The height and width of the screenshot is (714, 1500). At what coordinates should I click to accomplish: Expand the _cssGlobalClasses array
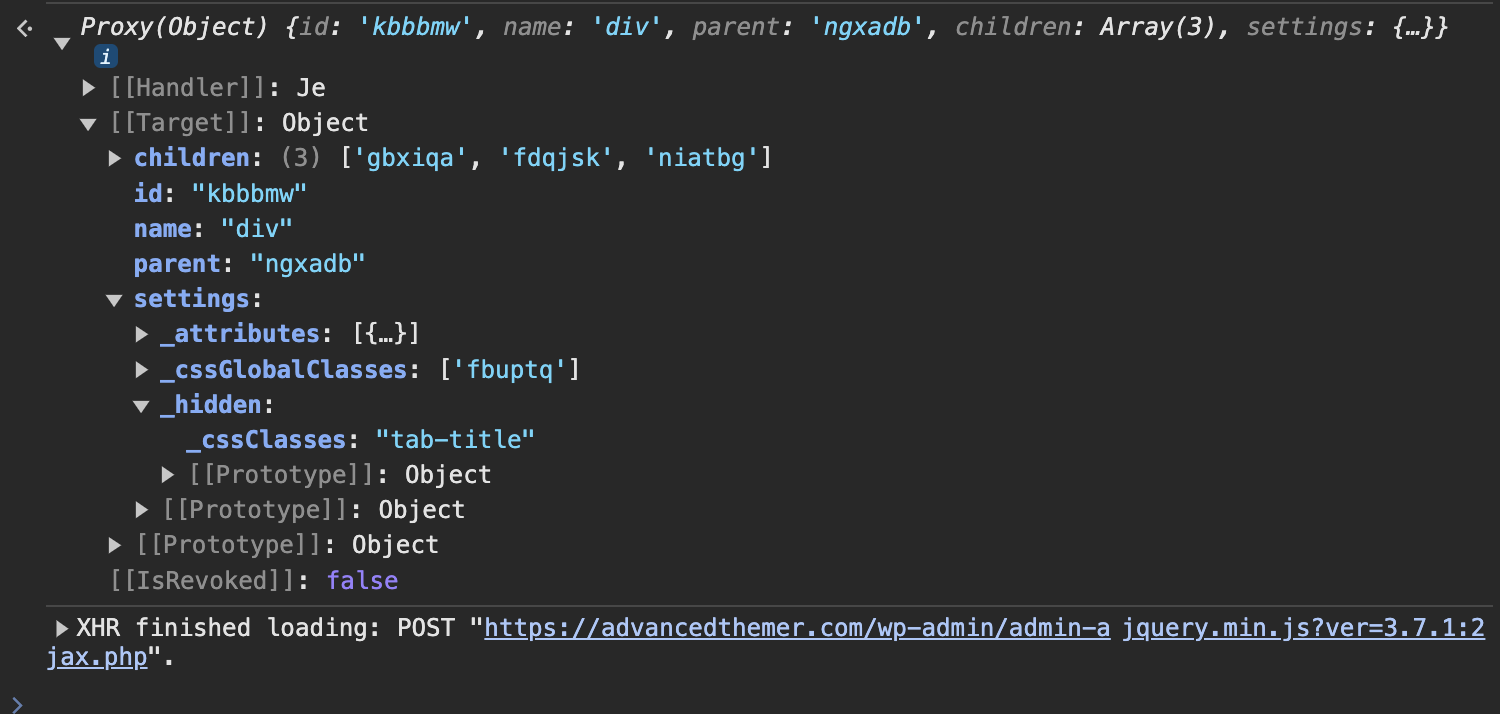click(x=141, y=370)
